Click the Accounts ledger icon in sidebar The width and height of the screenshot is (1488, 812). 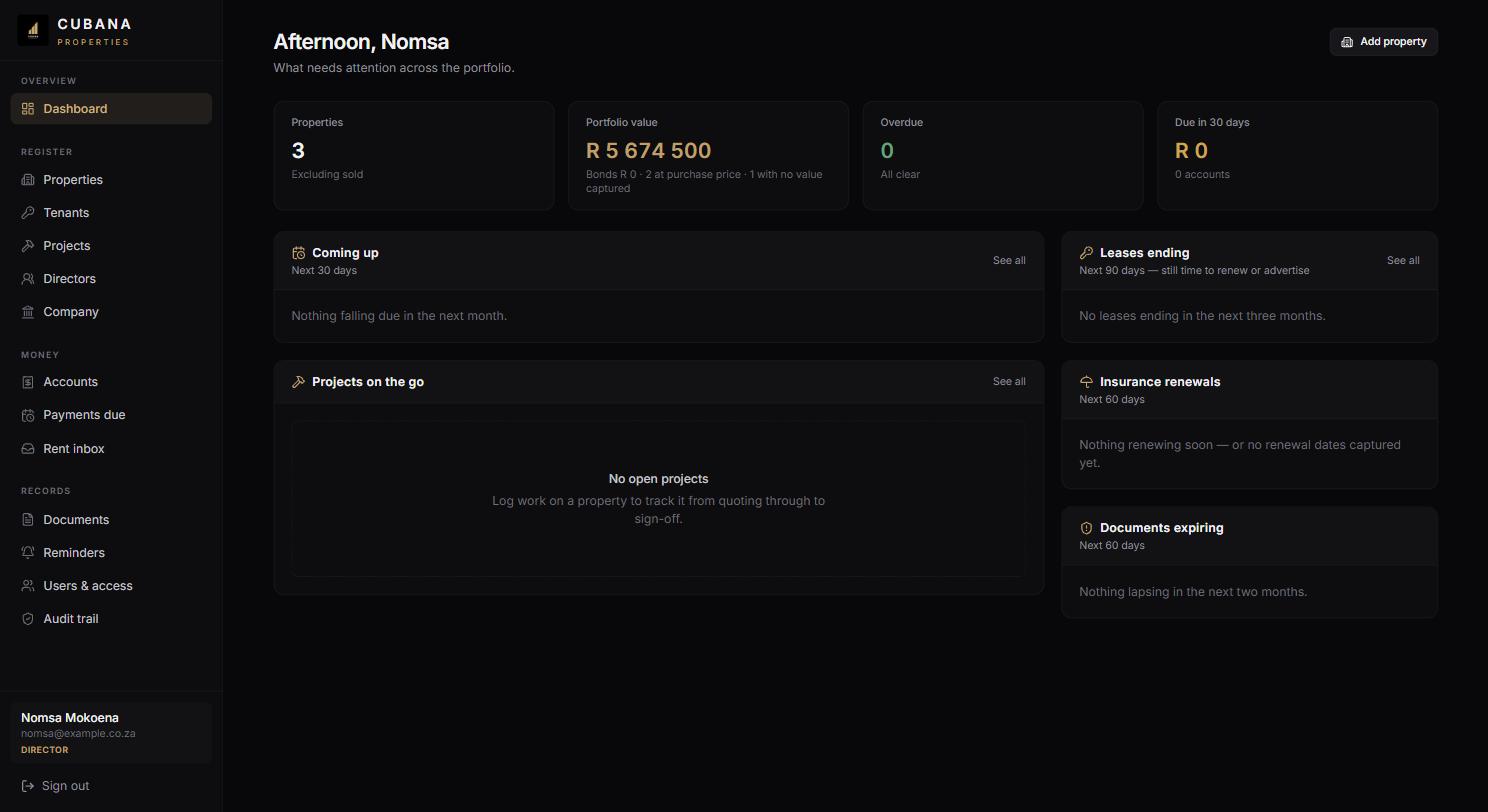coord(28,382)
